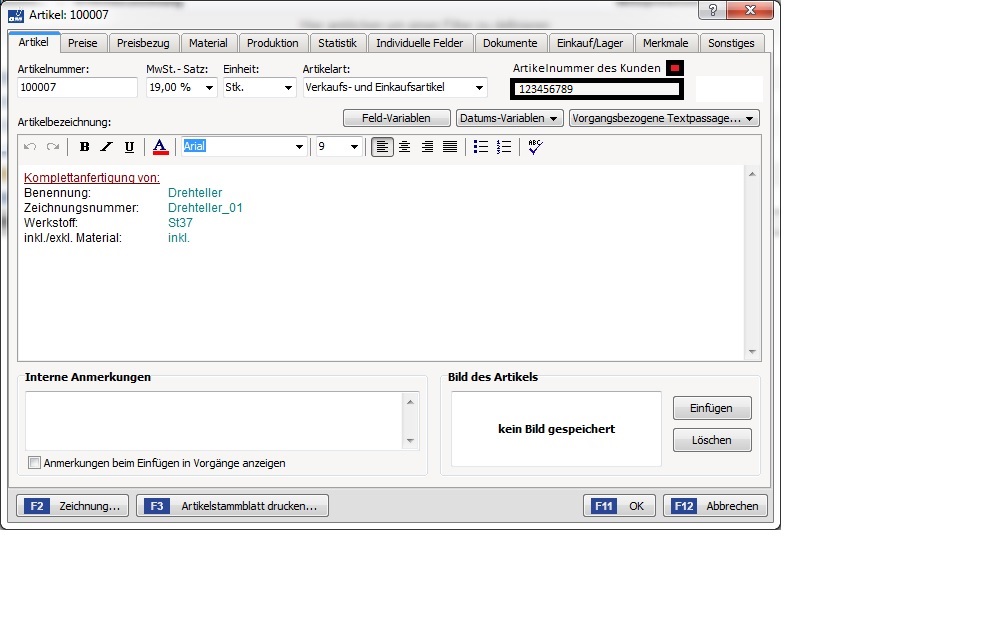1008x630 pixels.
Task: Click the 'St37' material value
Action: [x=180, y=223]
